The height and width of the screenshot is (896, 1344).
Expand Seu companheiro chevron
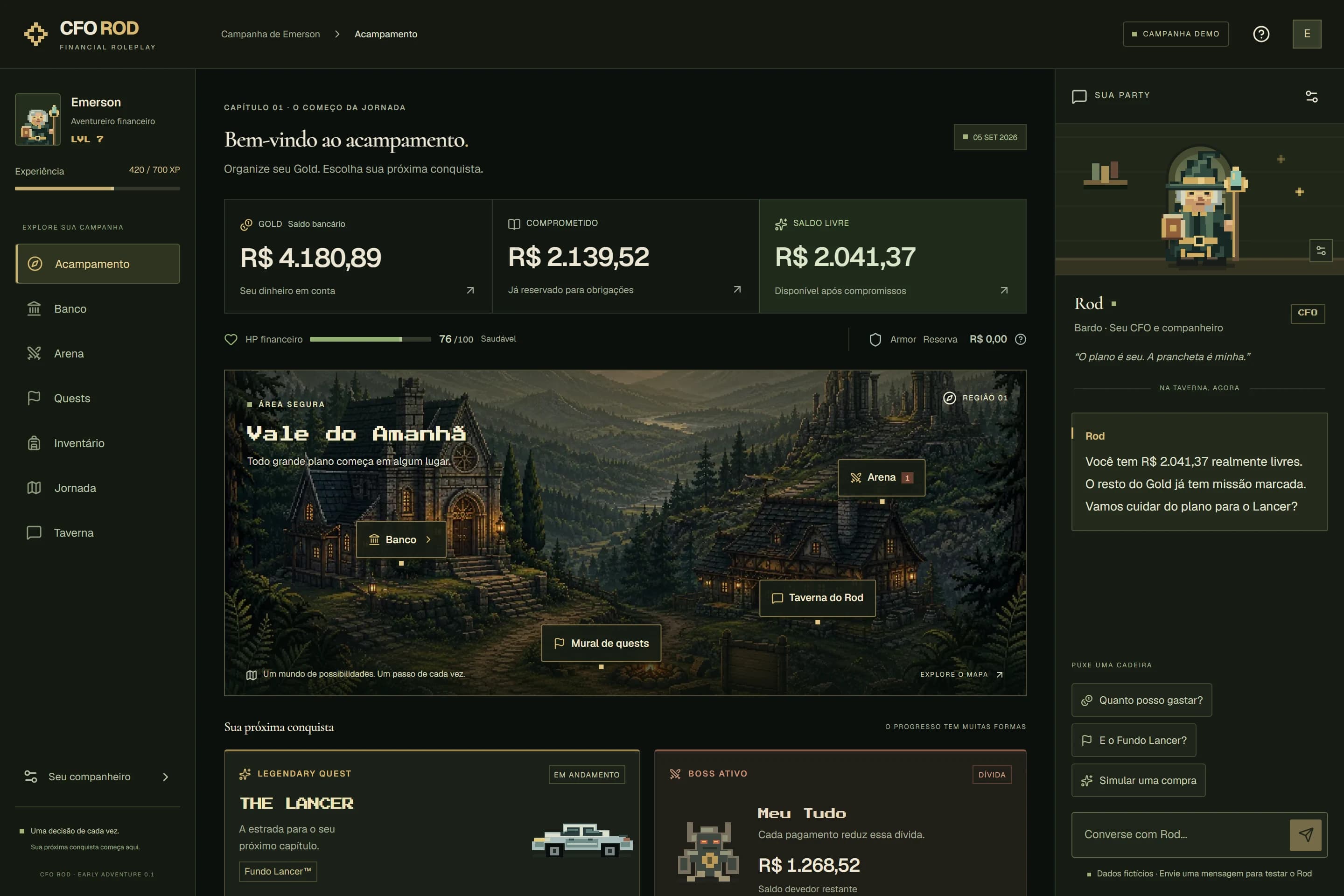pos(166,777)
